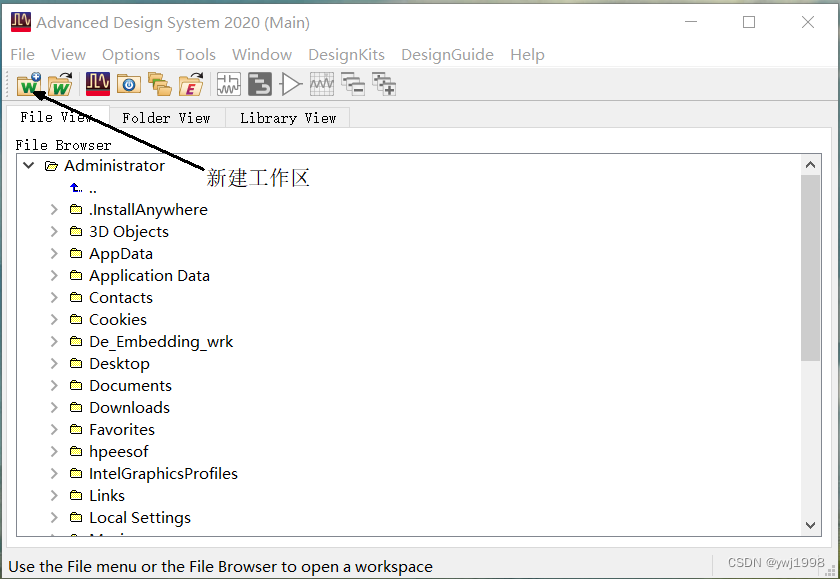Expand the AppData folder
Image resolution: width=840 pixels, height=579 pixels.
[54, 253]
